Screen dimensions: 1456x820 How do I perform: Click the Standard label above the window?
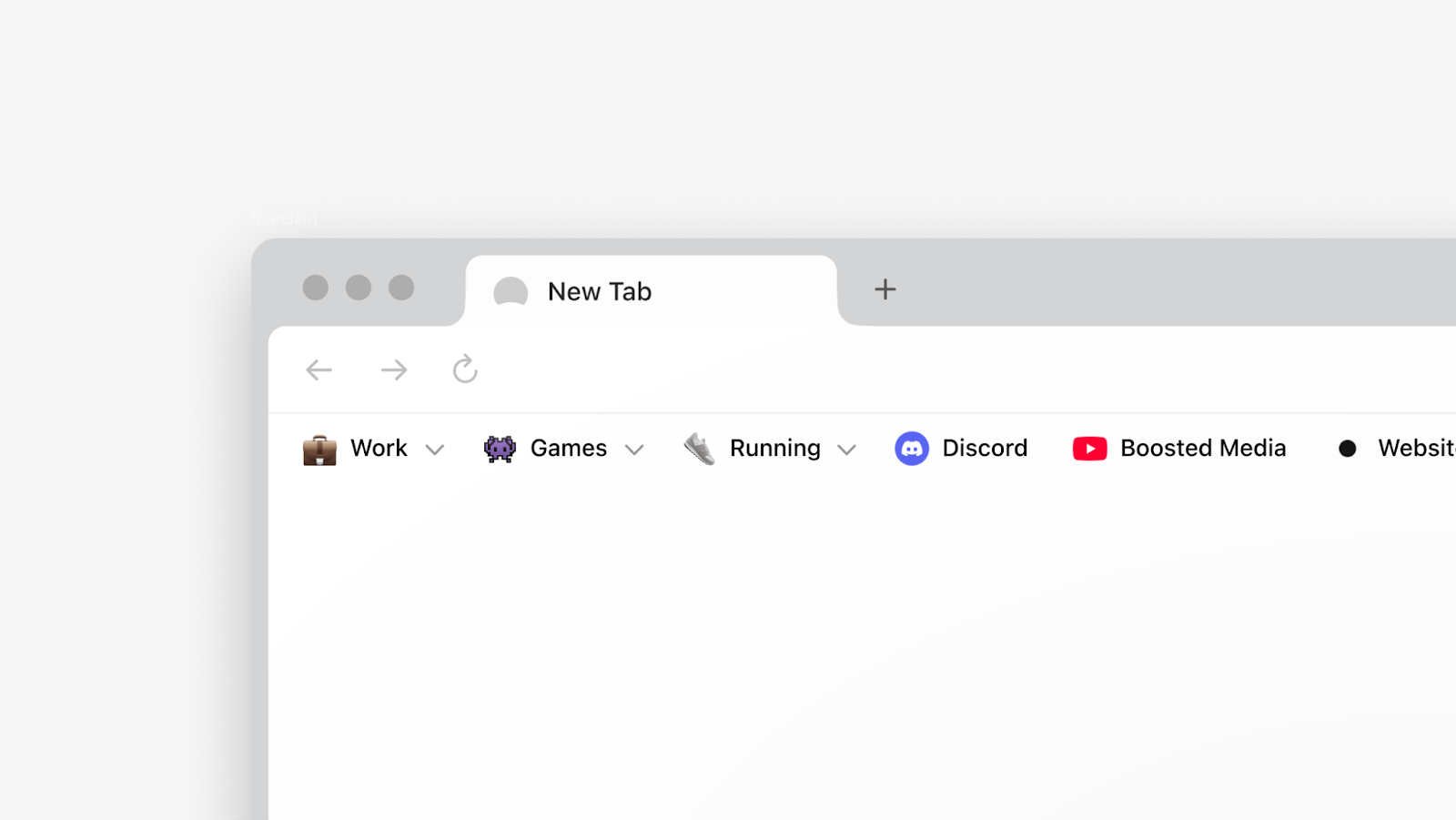(x=284, y=219)
